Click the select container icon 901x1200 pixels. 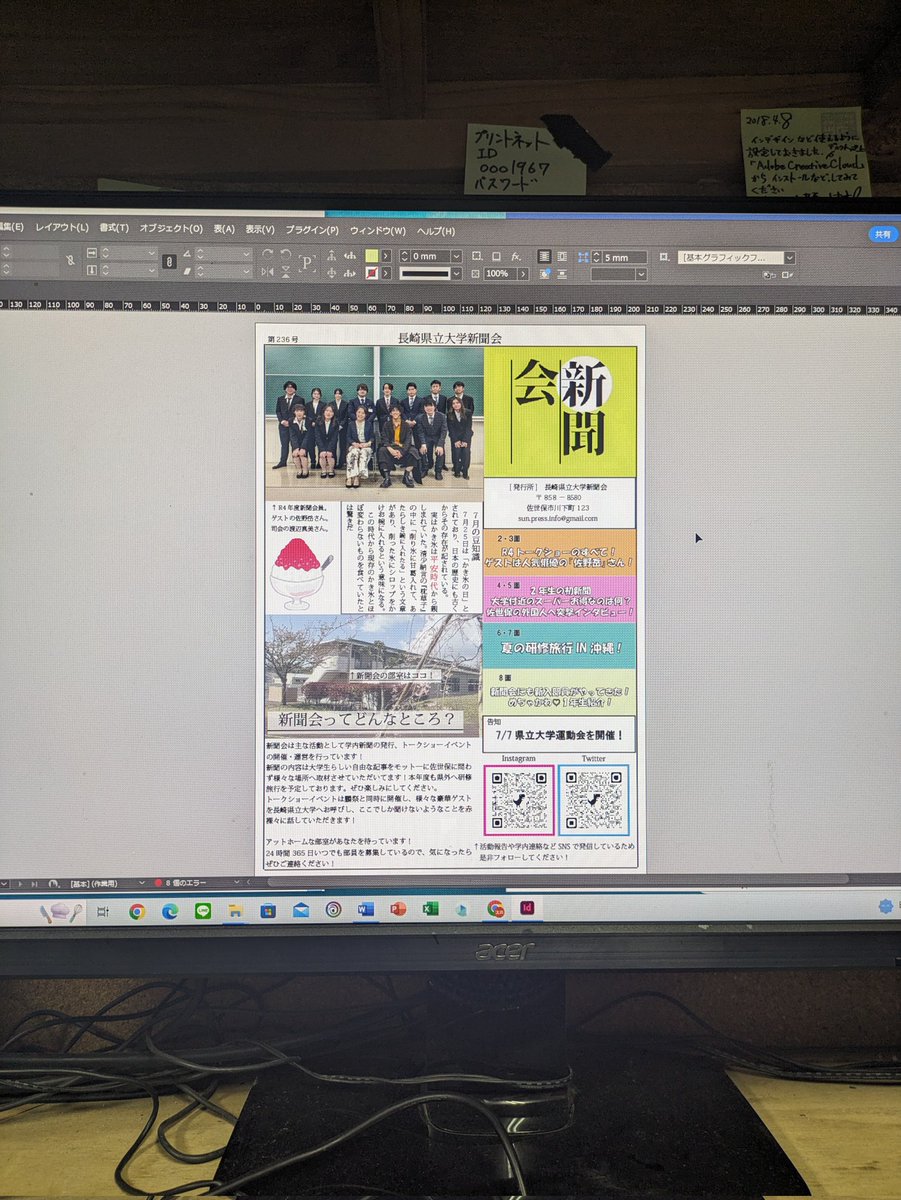(331, 256)
